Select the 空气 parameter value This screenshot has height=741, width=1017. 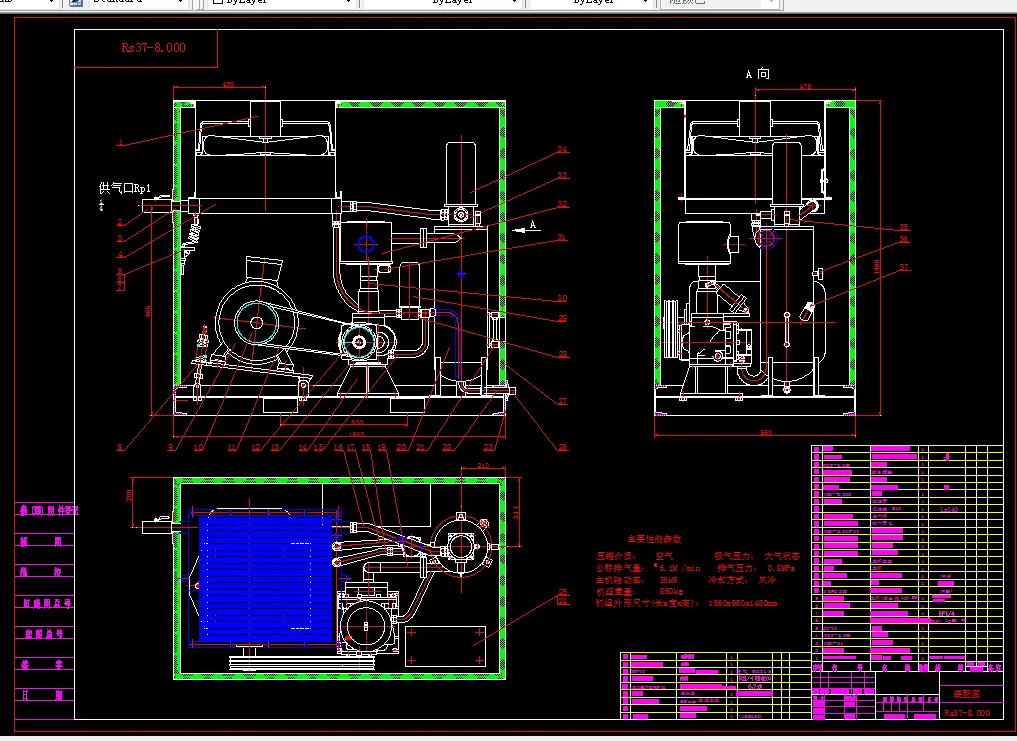[x=664, y=556]
